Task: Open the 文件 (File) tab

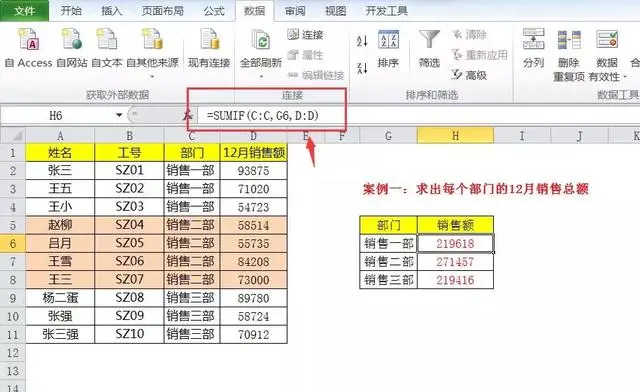Action: point(24,11)
